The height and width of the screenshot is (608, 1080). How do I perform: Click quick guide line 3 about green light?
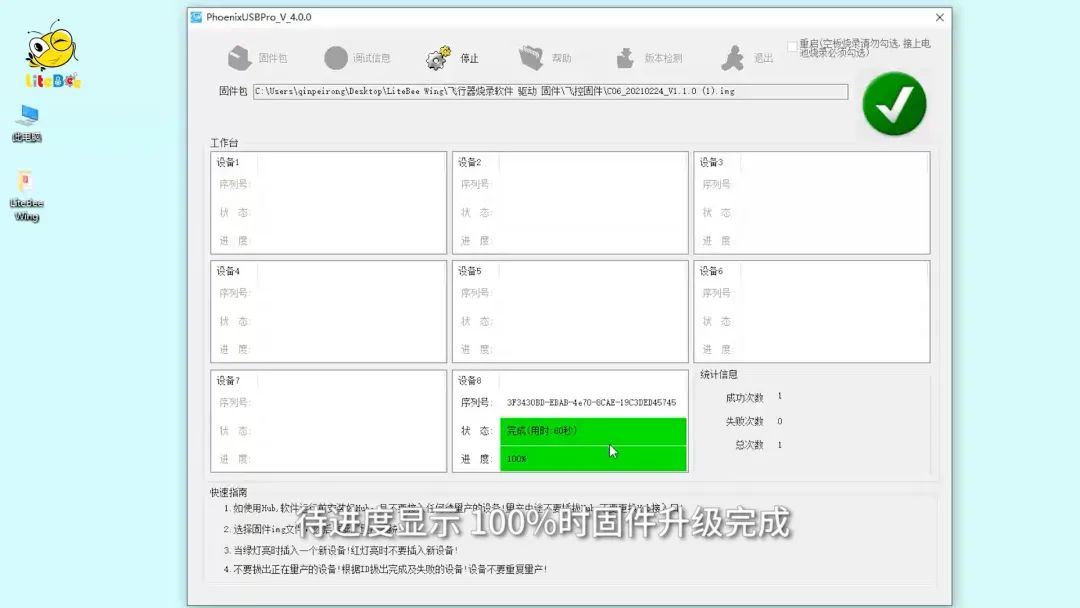click(x=341, y=551)
